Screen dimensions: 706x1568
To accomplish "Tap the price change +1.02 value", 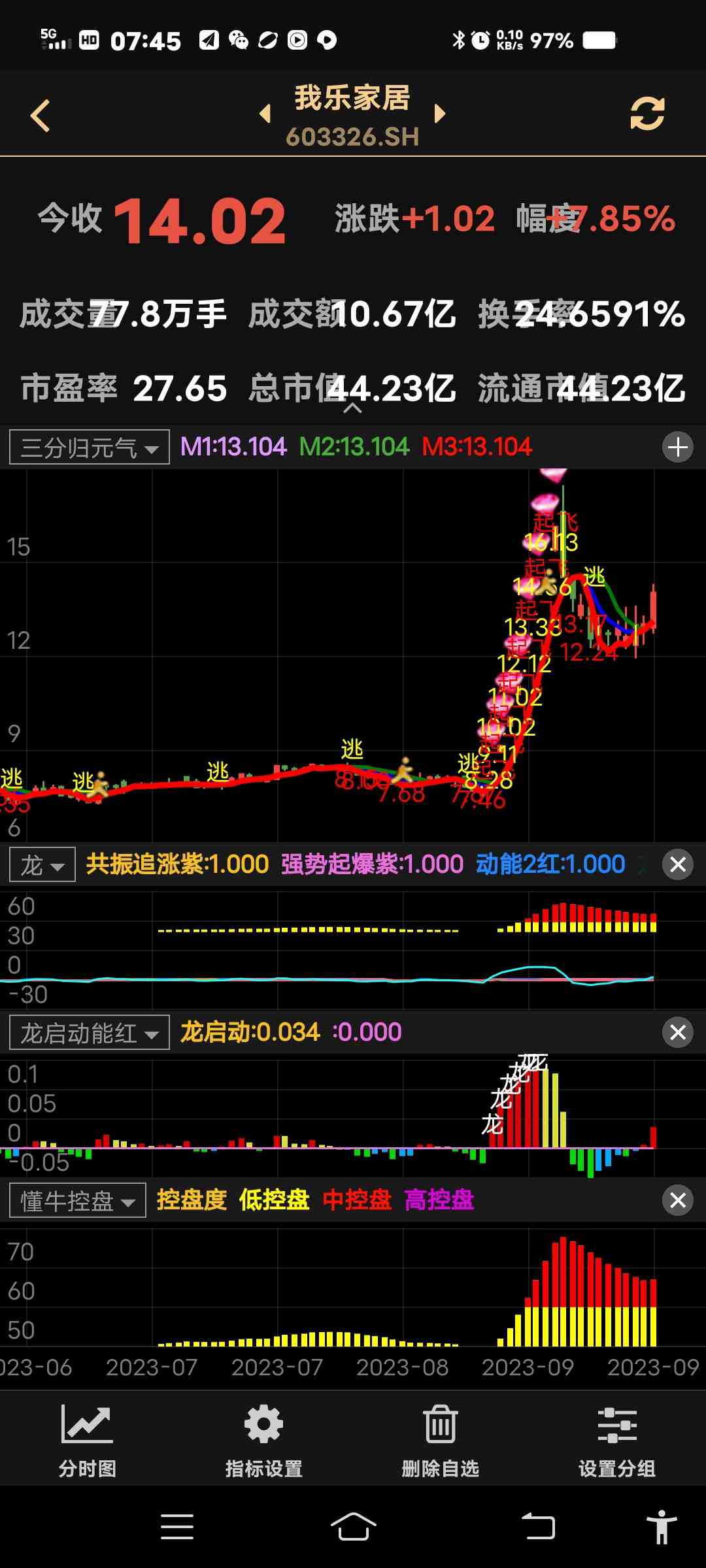I will tap(448, 219).
